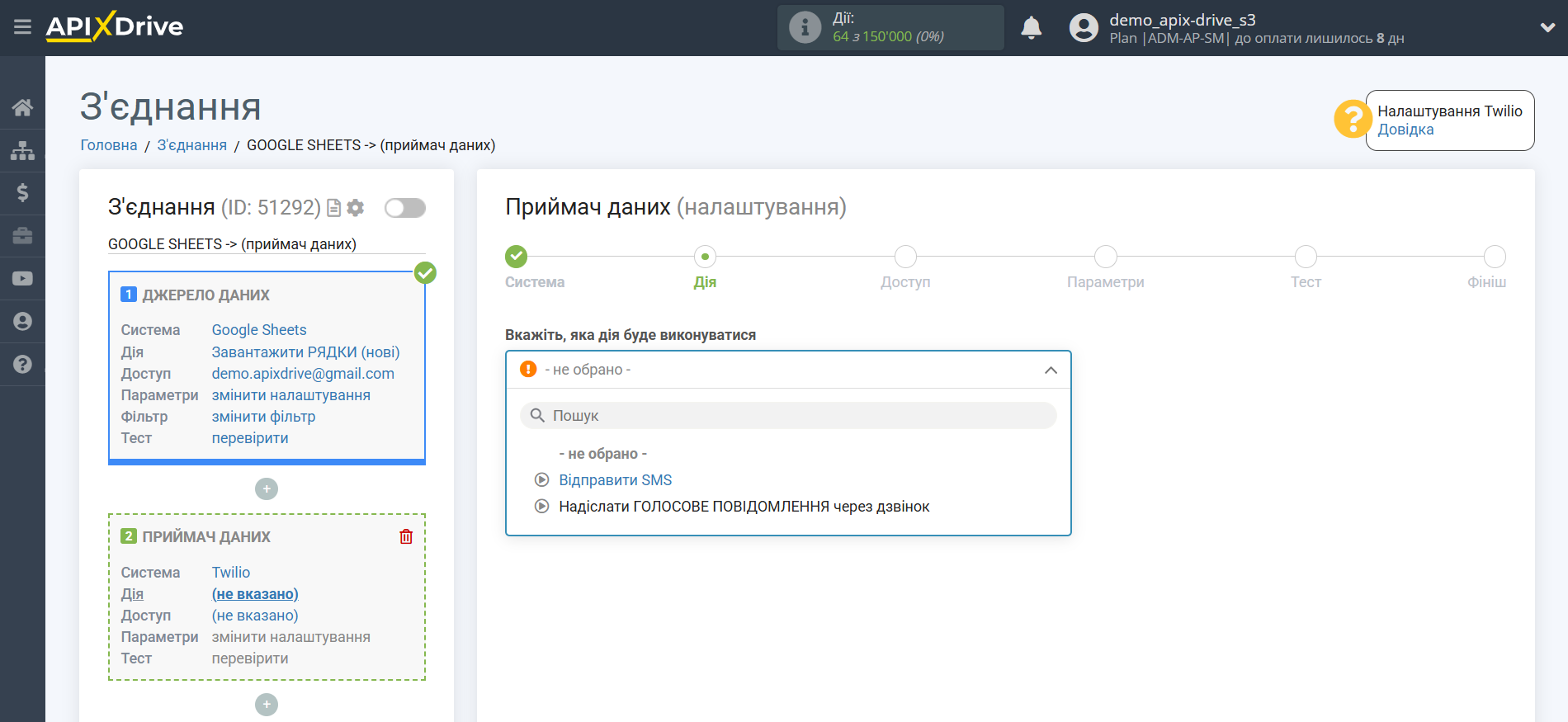Open the hamburger menu

22,27
